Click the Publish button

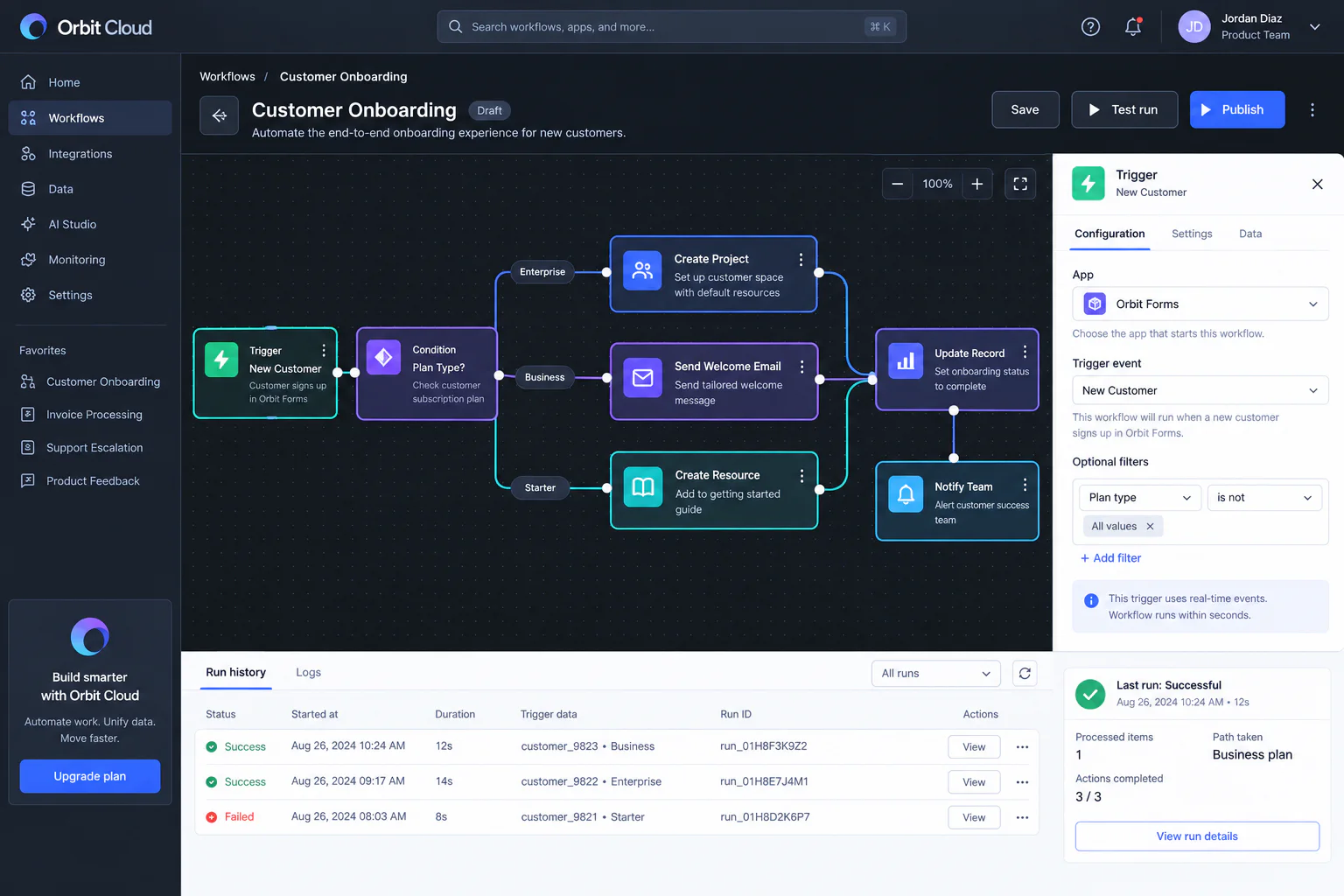tap(1237, 109)
